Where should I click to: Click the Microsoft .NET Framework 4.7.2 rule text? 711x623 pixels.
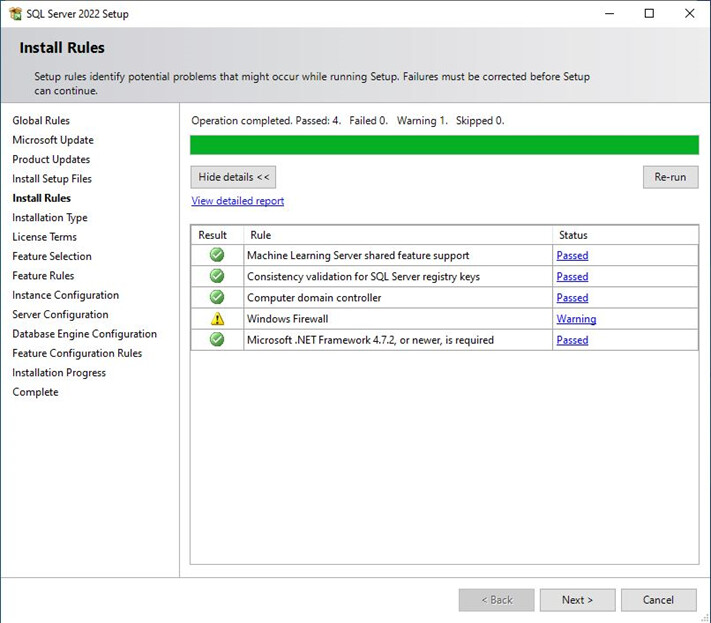click(370, 340)
